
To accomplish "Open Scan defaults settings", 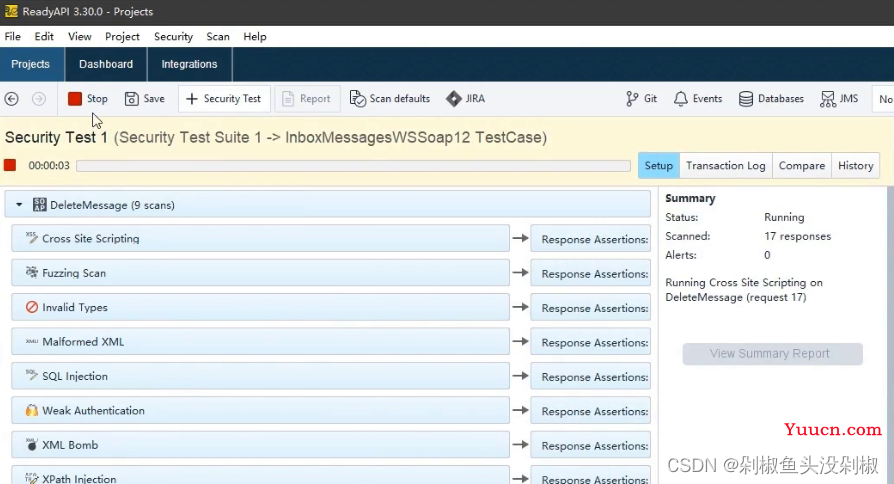I will [390, 99].
